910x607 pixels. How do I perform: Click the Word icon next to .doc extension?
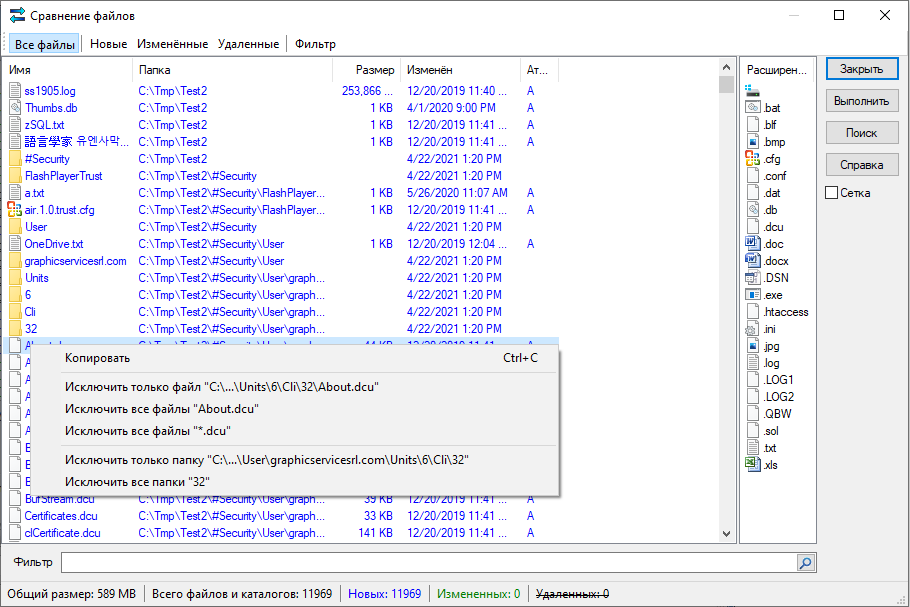[753, 243]
